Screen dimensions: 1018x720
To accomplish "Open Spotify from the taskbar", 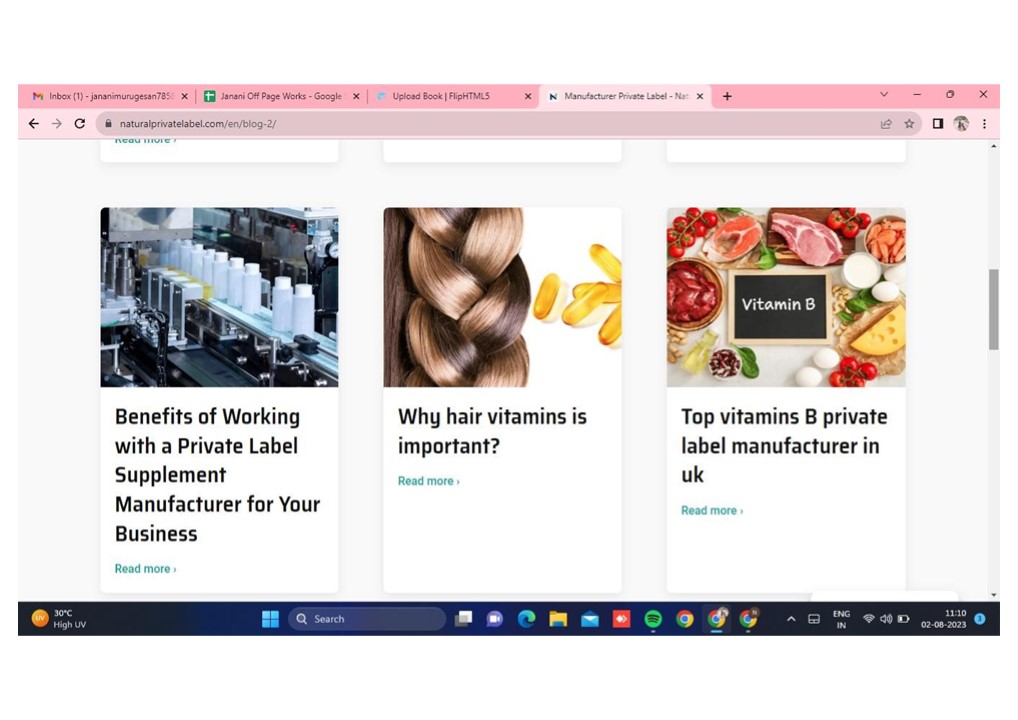I will (x=653, y=619).
